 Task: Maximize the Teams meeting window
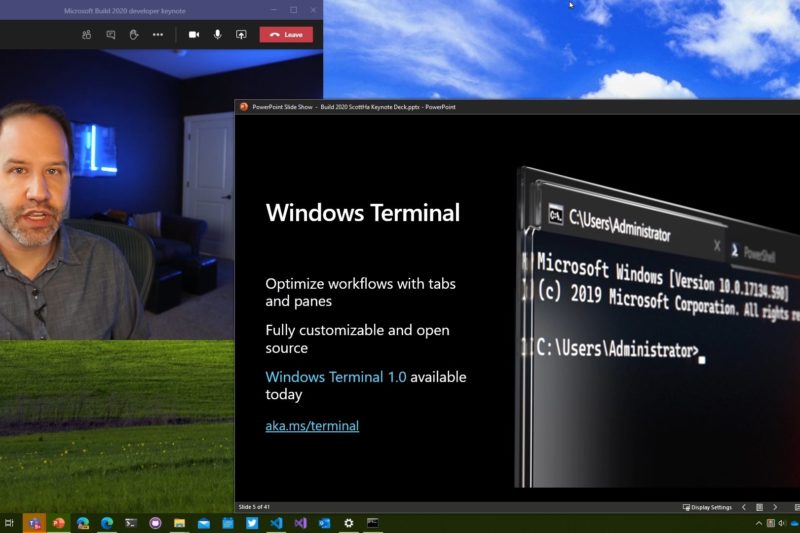[293, 10]
